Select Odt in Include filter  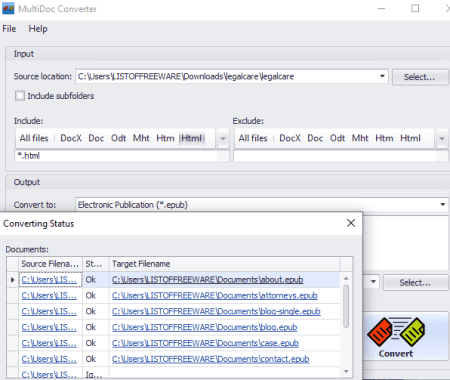(118, 138)
